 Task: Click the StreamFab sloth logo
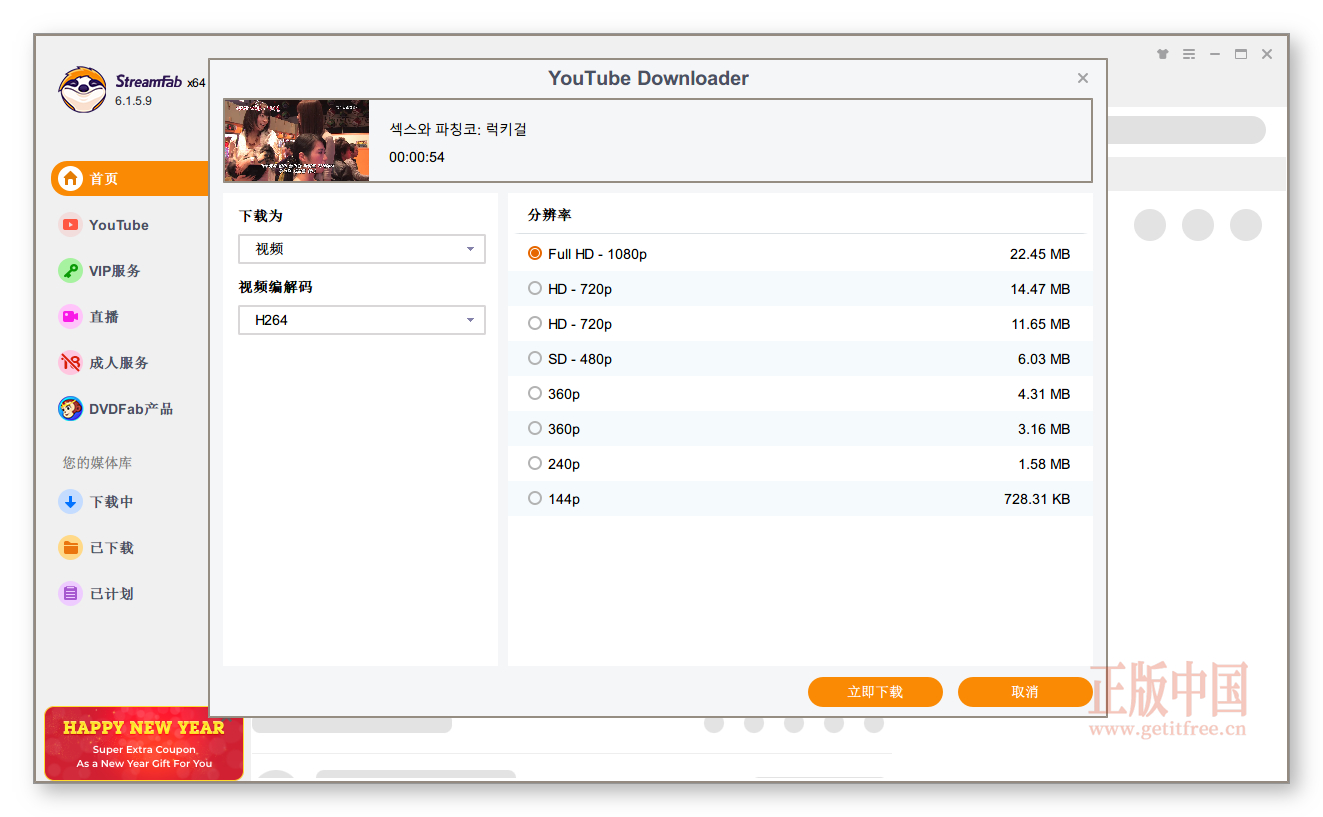click(82, 90)
